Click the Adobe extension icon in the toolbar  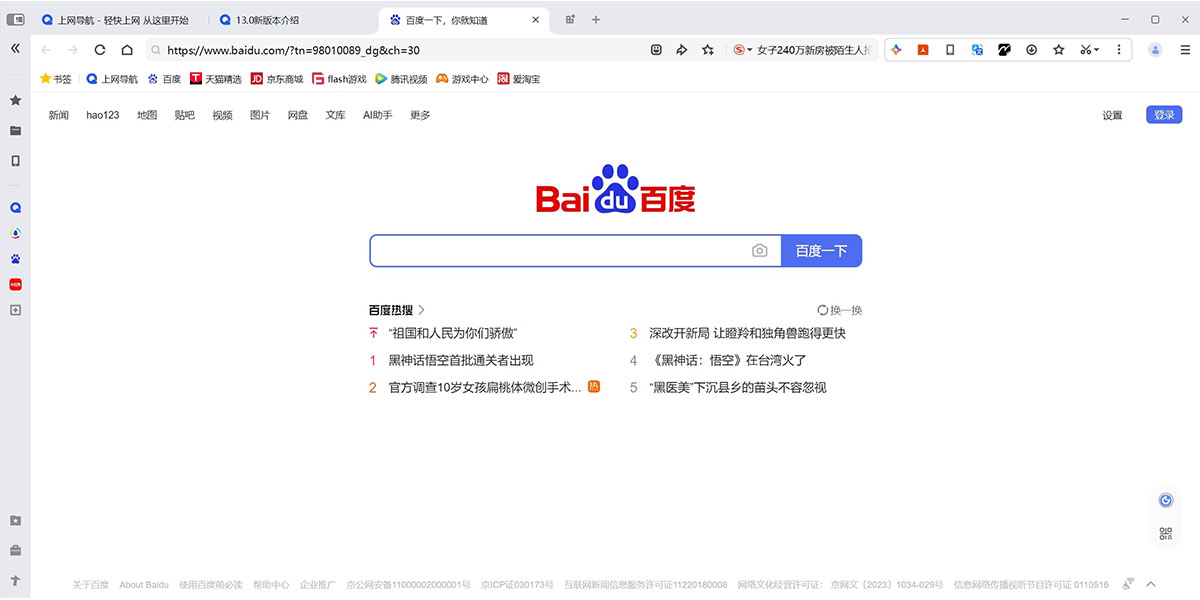coord(923,48)
